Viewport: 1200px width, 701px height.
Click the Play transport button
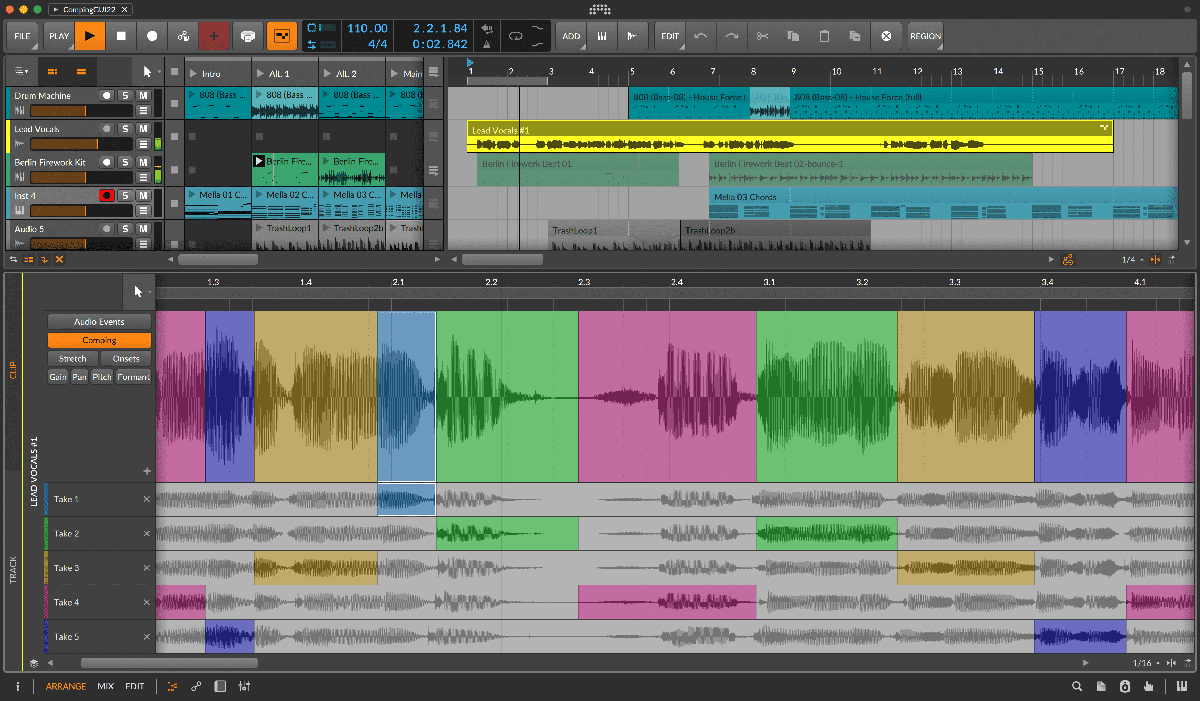90,36
